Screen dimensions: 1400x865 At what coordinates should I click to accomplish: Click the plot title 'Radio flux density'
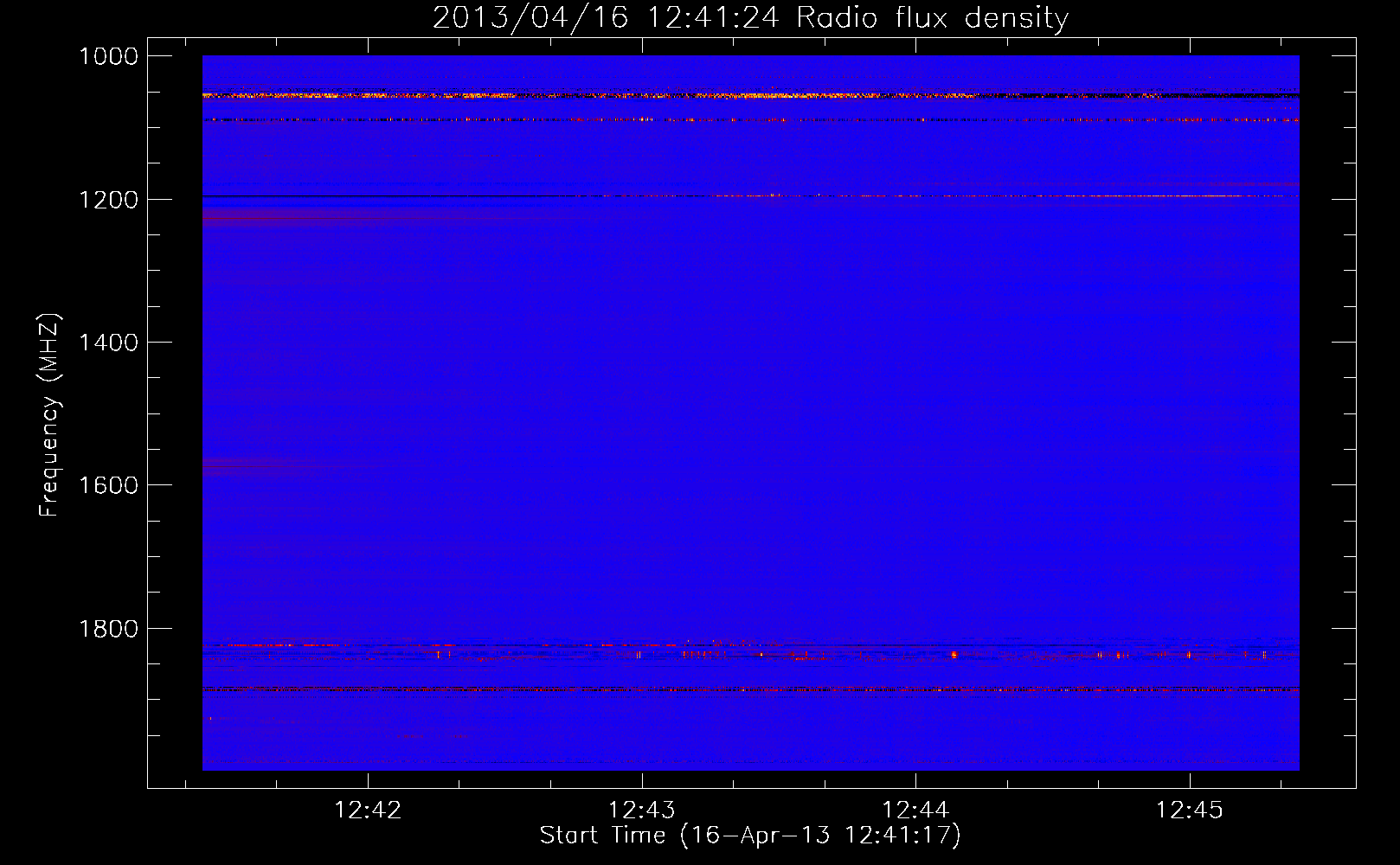pos(932,18)
